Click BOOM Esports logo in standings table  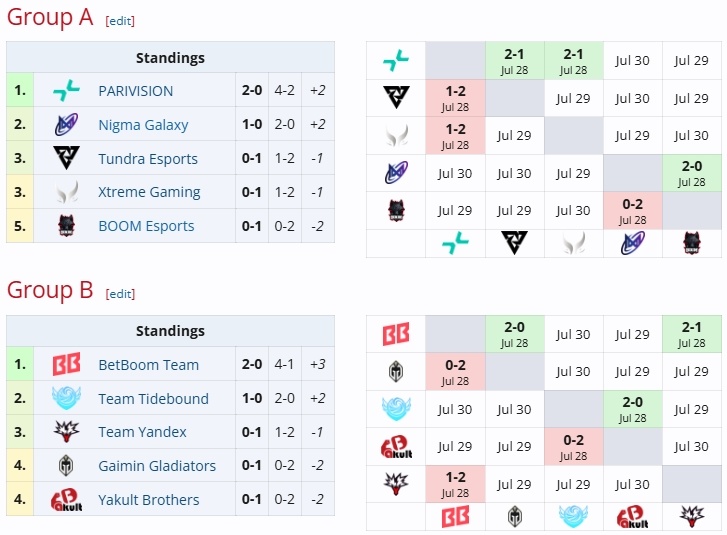[66, 226]
